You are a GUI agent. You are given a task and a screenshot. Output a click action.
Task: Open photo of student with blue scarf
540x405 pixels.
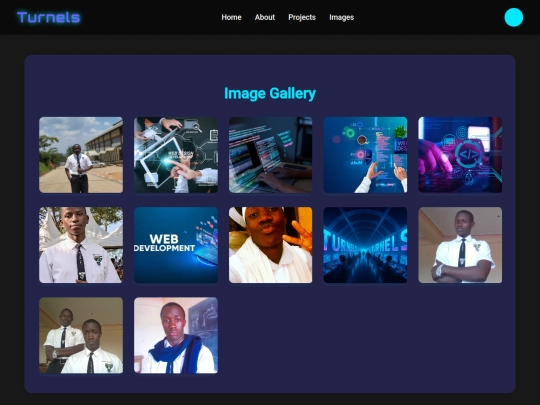[x=176, y=335]
